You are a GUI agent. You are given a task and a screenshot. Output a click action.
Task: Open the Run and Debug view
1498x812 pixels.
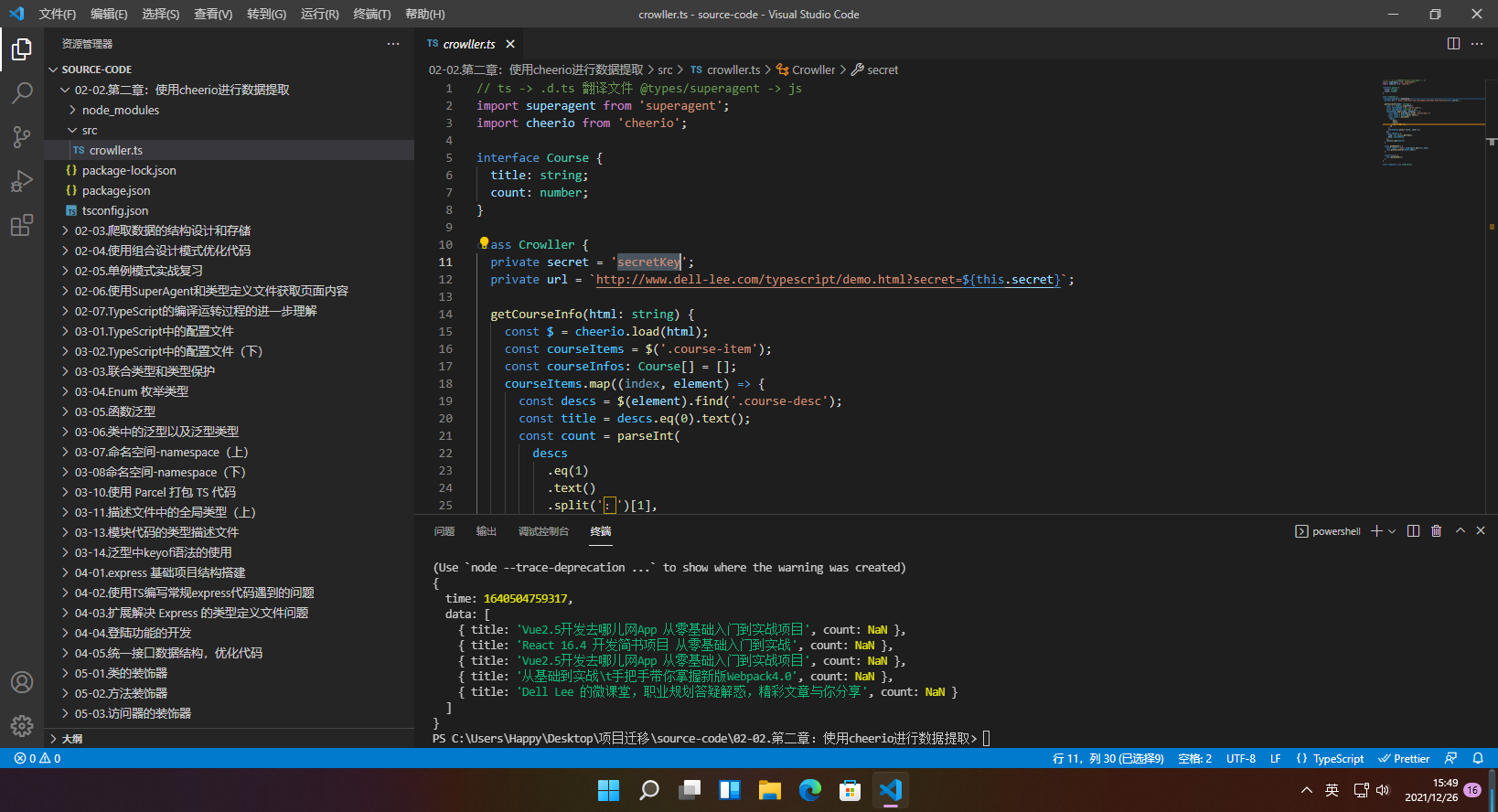pyautogui.click(x=22, y=181)
